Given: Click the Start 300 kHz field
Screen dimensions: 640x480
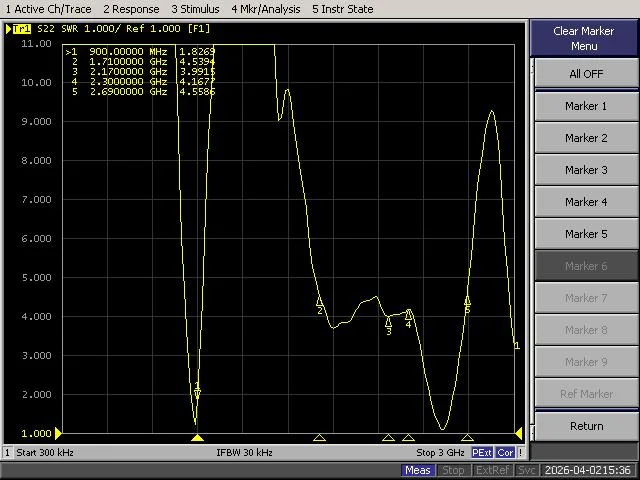Looking at the screenshot, I should click(45, 453).
